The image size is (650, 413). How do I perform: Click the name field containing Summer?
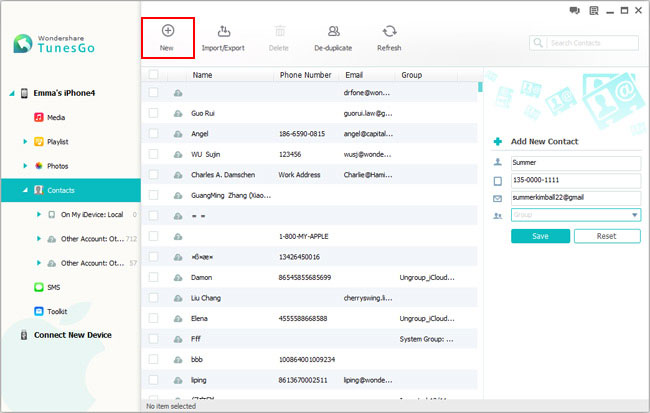coord(576,163)
